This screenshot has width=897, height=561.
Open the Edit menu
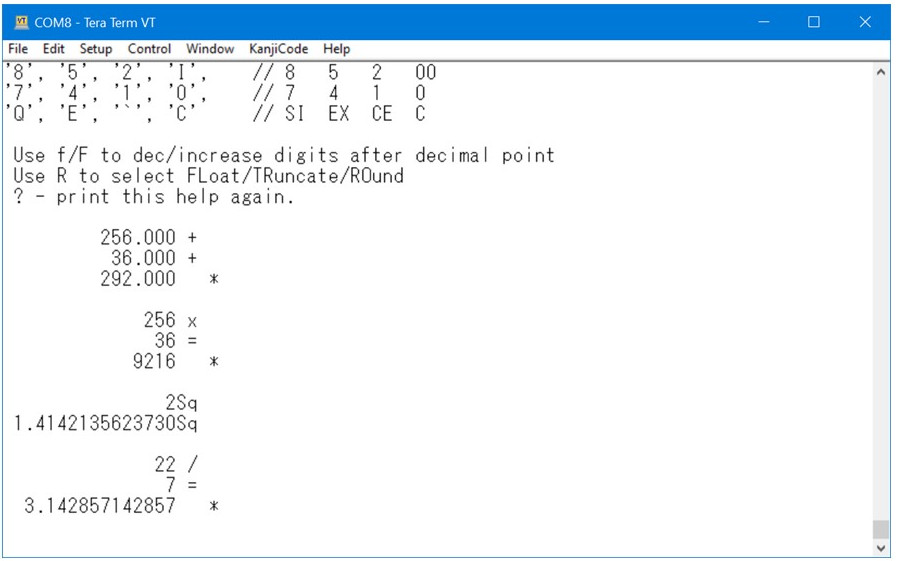[x=54, y=49]
